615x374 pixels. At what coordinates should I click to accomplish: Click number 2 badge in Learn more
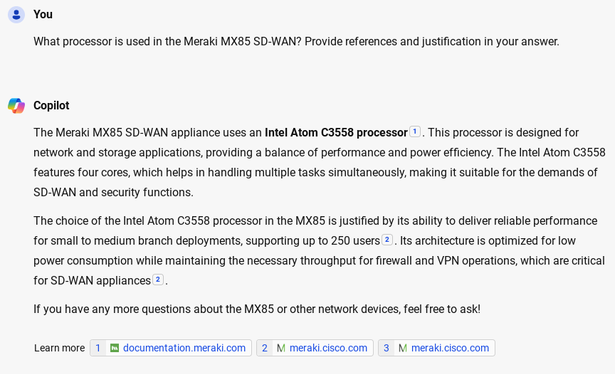click(265, 348)
